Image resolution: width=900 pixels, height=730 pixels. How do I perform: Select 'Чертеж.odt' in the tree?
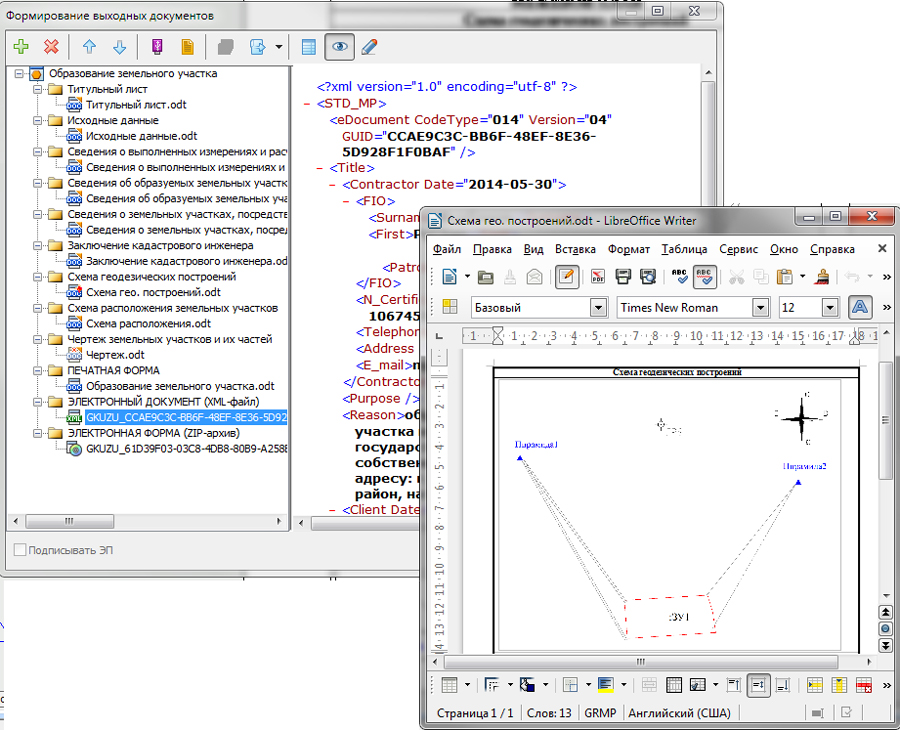115,355
